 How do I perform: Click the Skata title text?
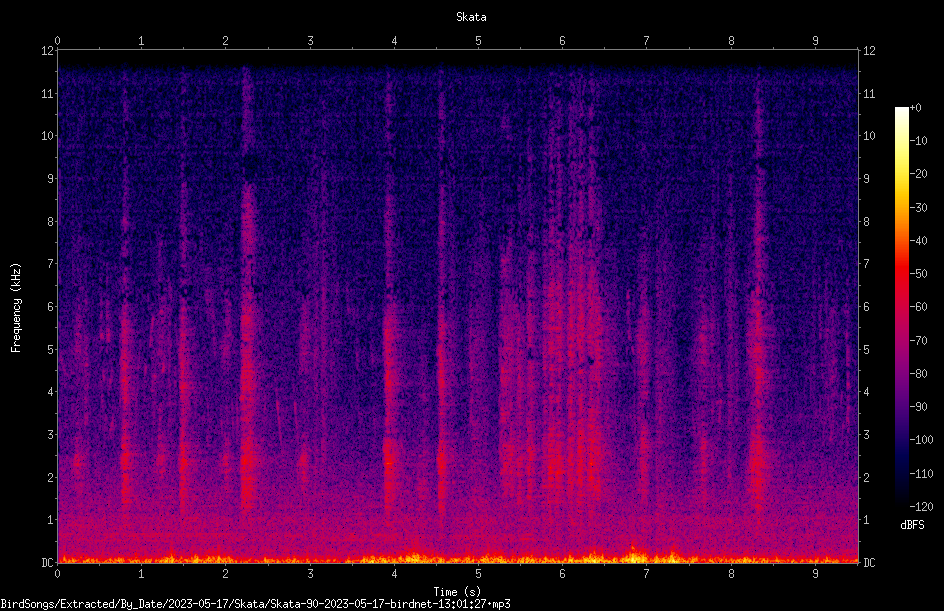pyautogui.click(x=471, y=17)
